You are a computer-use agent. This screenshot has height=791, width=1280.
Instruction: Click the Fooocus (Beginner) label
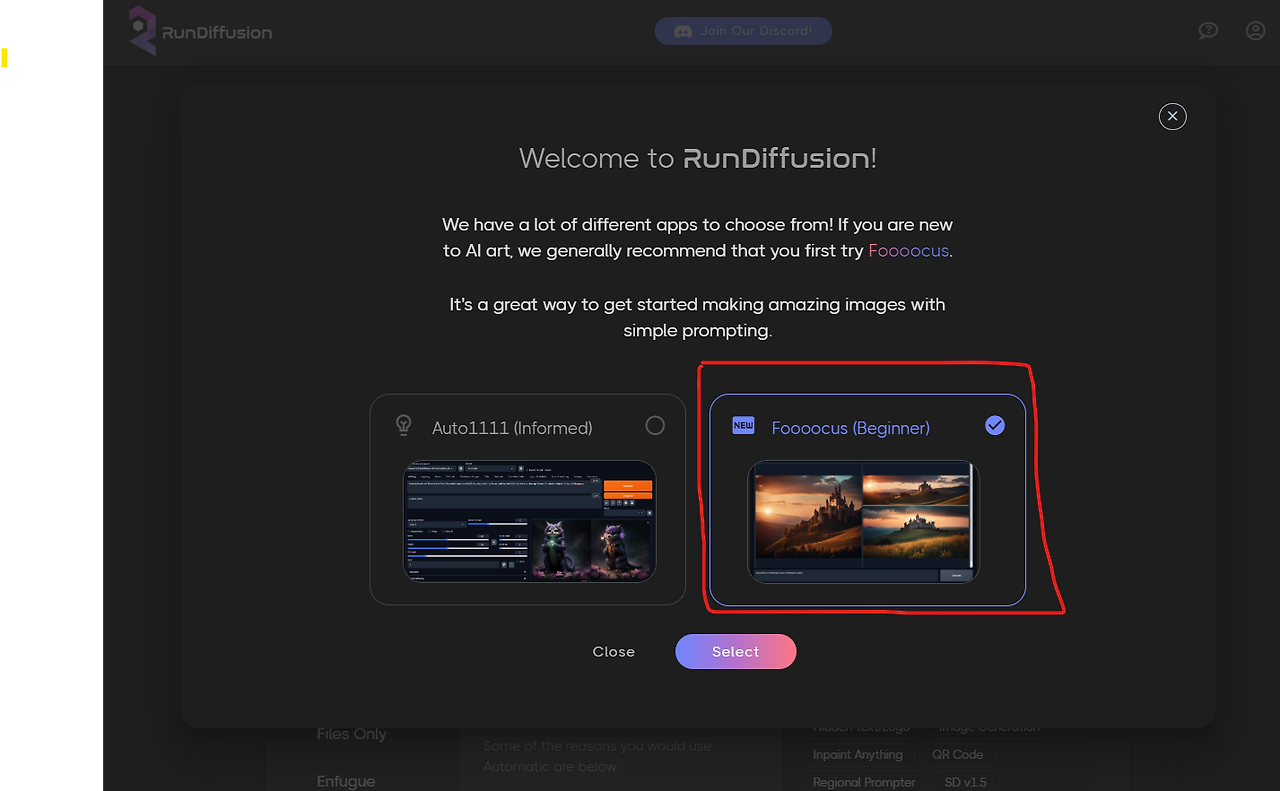click(x=851, y=428)
